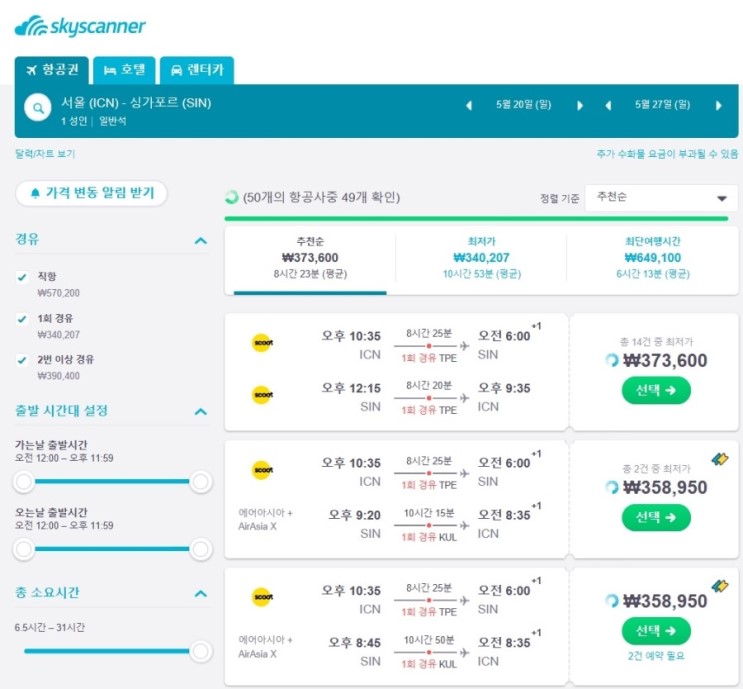
Task: Click 가격 변동 알림 받기 button
Action: tap(91, 193)
